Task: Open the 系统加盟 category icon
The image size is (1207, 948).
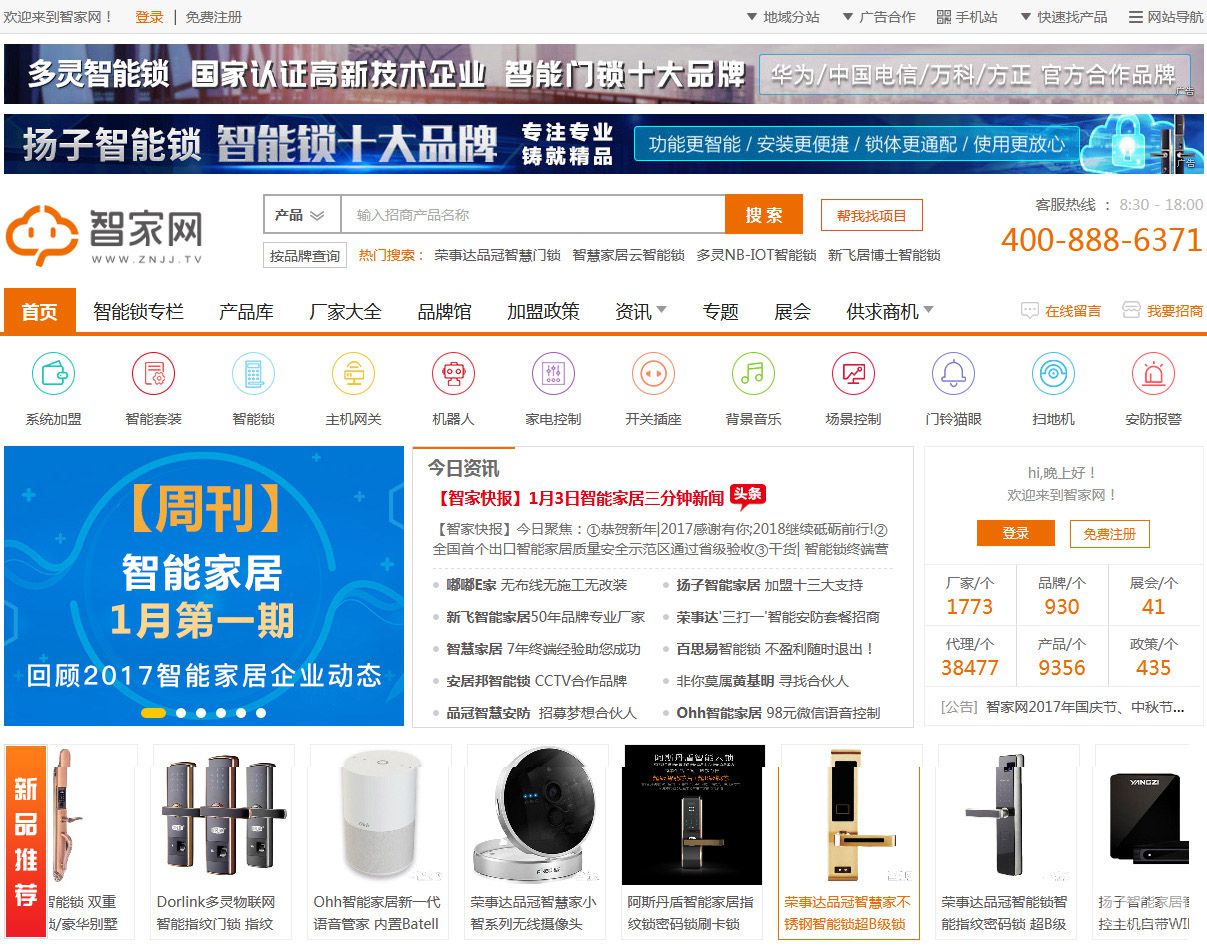Action: [x=54, y=374]
